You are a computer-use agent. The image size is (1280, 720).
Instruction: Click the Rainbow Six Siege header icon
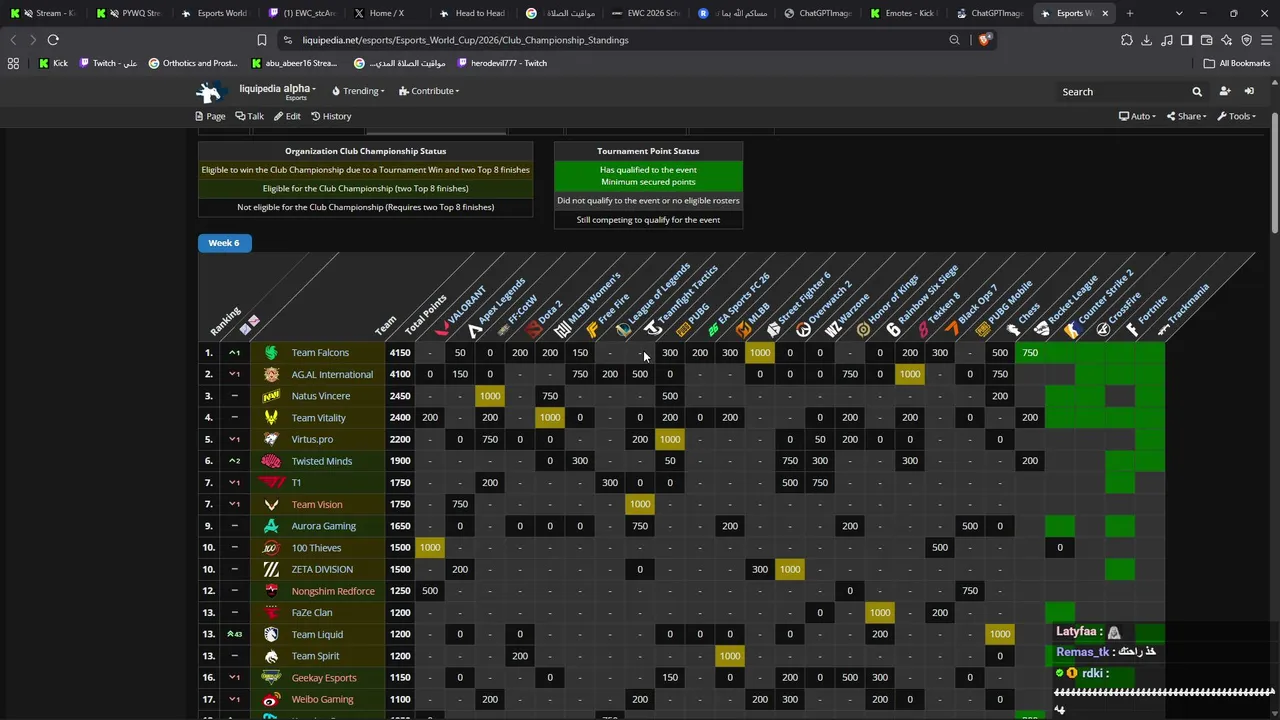click(894, 330)
